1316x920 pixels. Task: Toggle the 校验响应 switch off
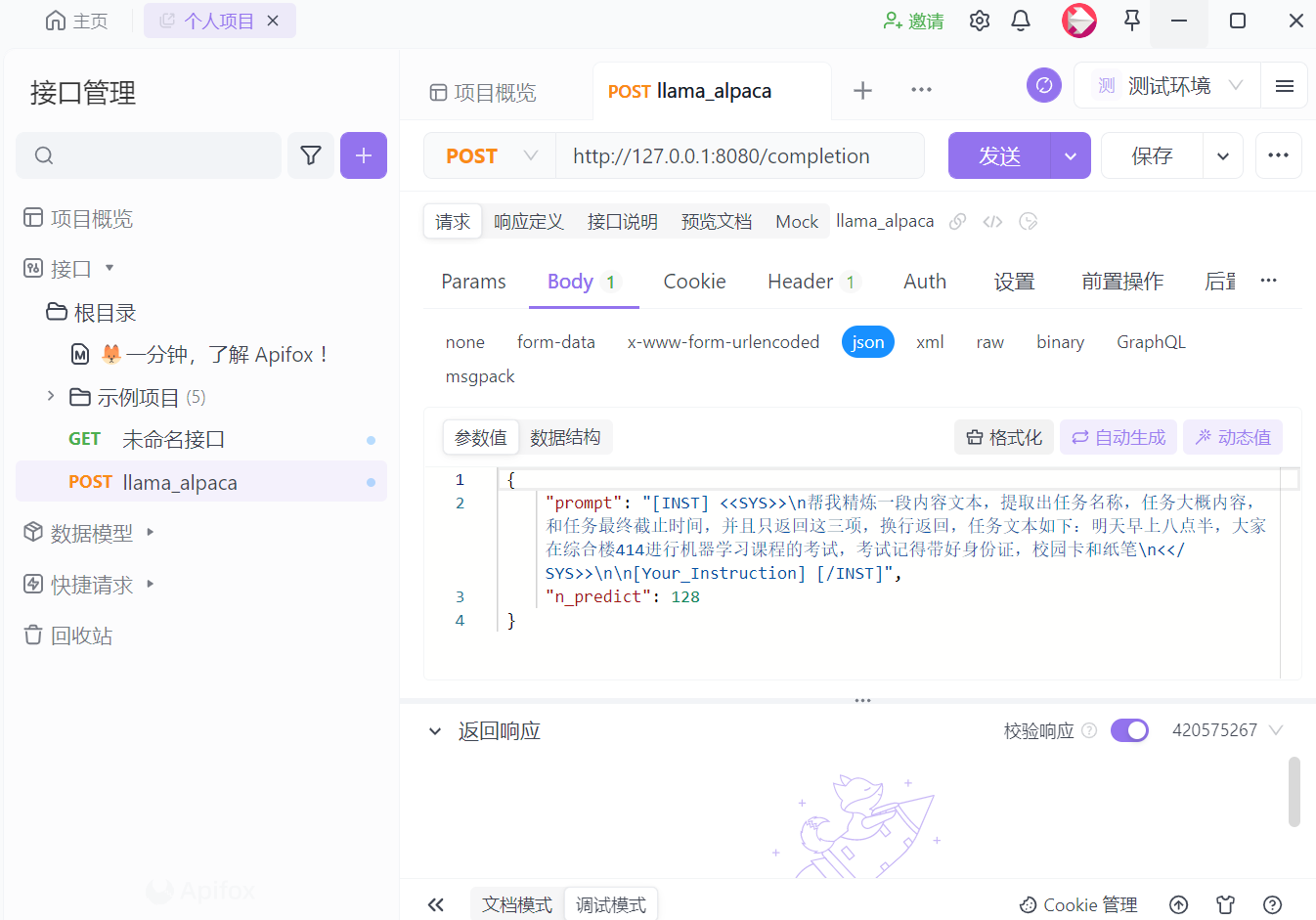1129,730
